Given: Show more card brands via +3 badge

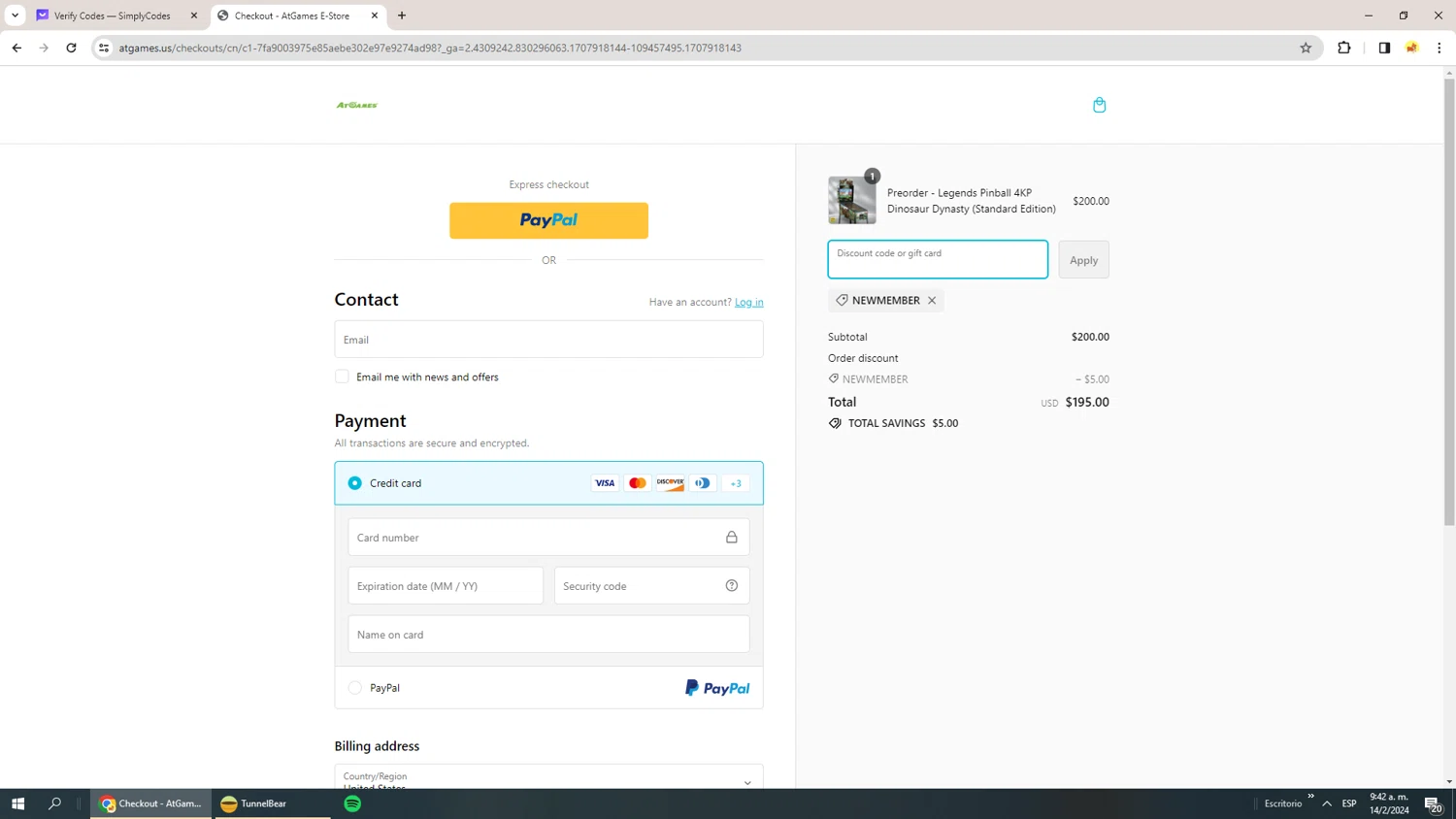Looking at the screenshot, I should 736,483.
